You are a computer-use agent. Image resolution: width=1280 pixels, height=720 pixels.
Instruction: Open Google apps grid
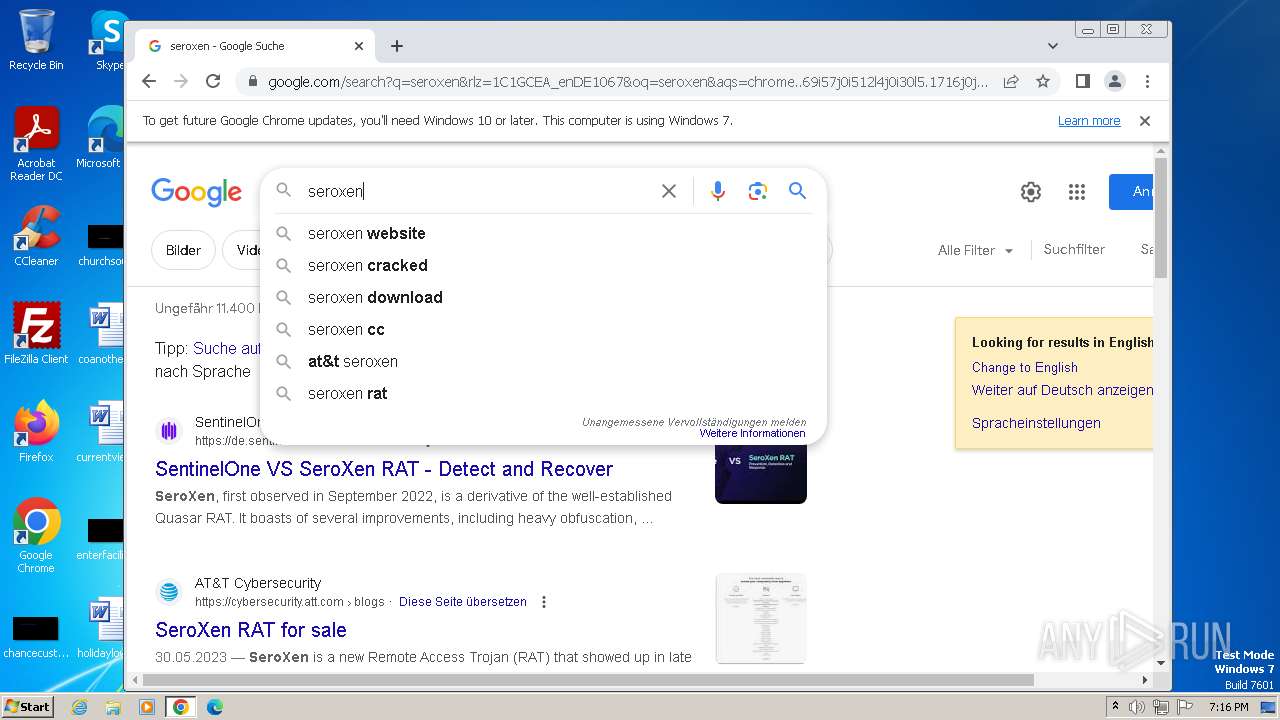[x=1076, y=192]
